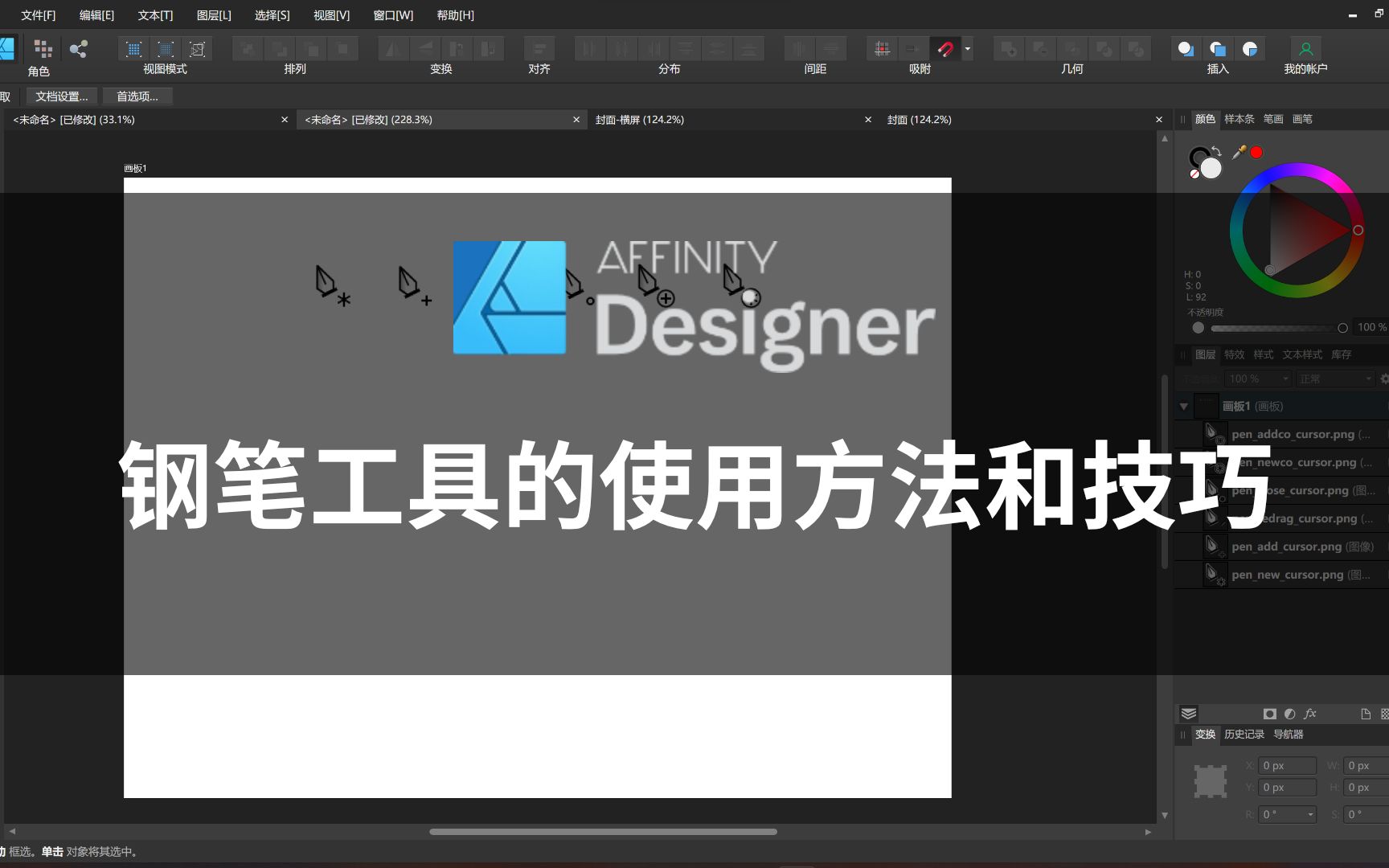The image size is (1389, 868).
Task: Select the vector view mode icon
Action: tap(134, 49)
